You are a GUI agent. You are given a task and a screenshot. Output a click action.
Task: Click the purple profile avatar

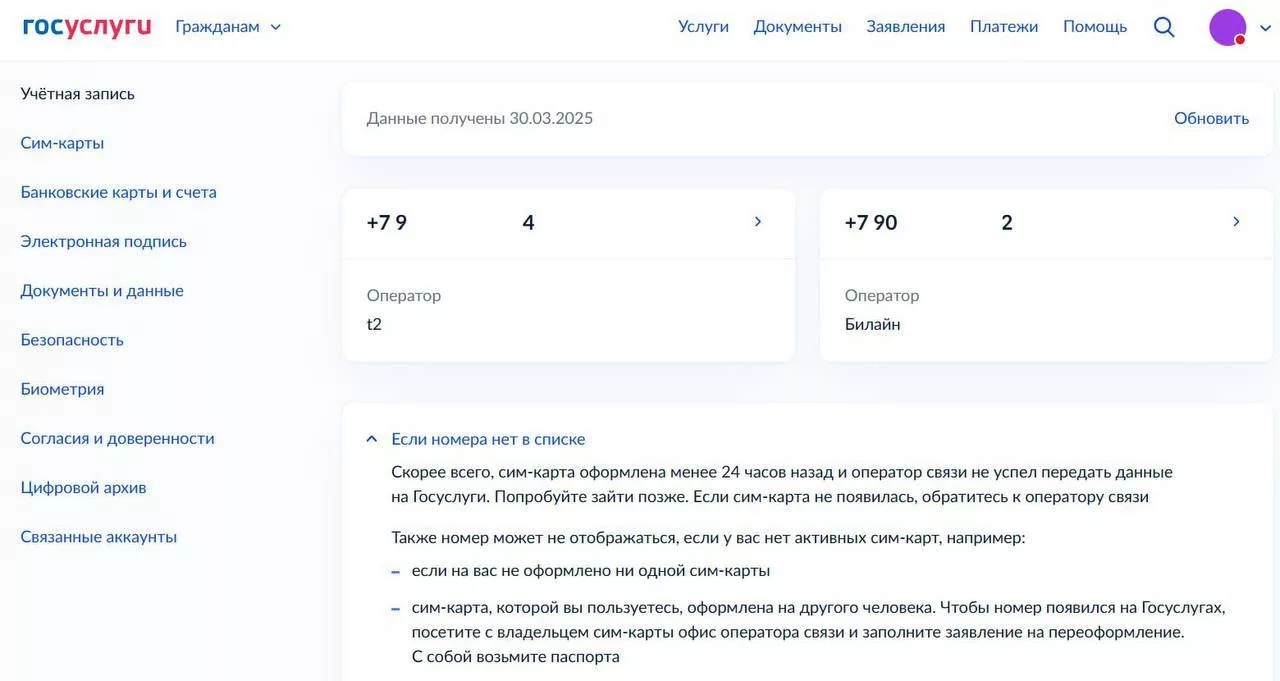click(x=1227, y=27)
